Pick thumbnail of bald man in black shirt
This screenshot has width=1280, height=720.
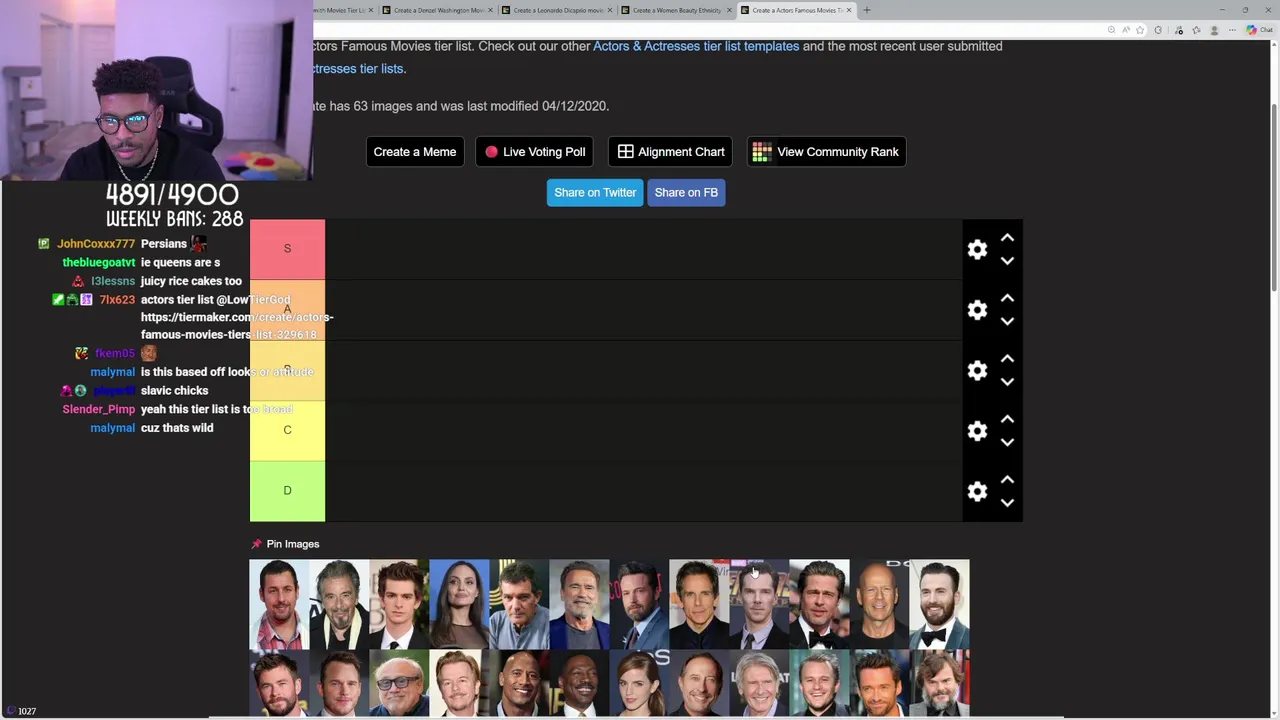[x=879, y=604]
